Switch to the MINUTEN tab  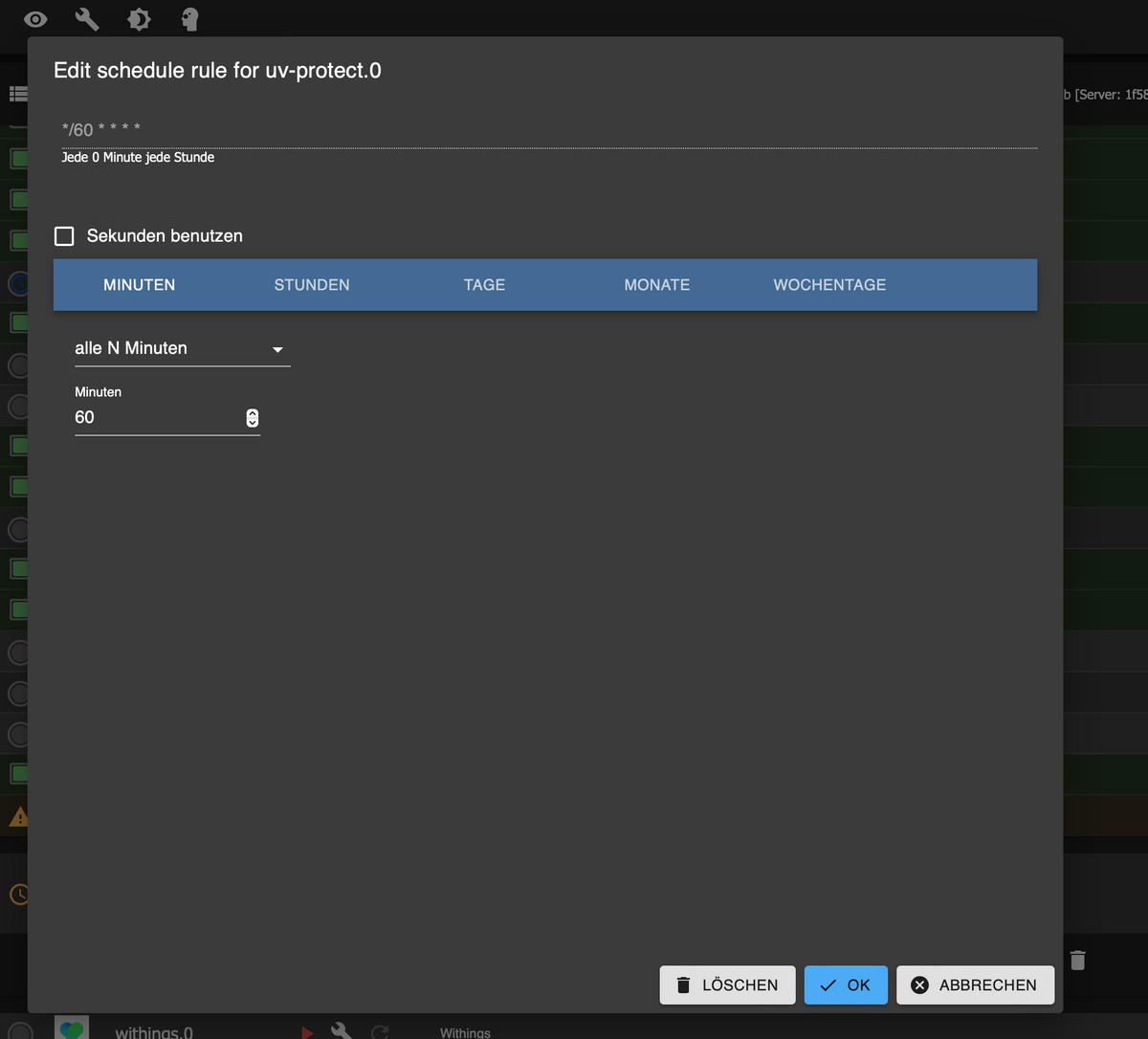tap(140, 285)
